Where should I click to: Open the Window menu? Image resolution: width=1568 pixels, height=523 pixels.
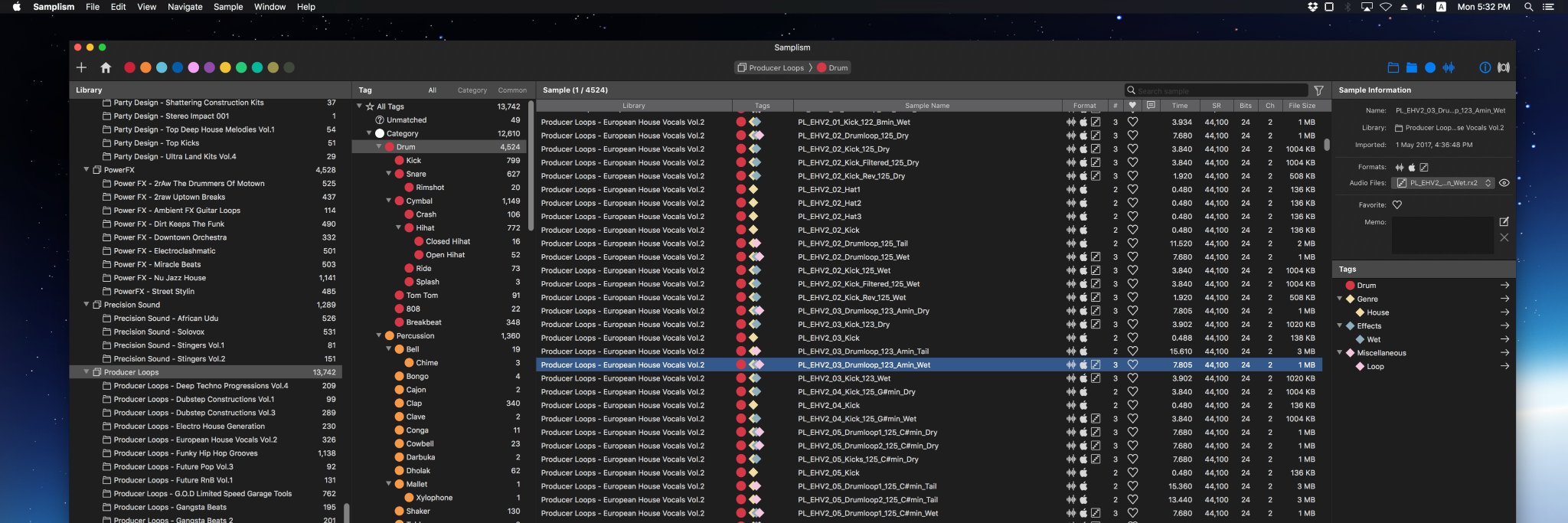point(269,7)
